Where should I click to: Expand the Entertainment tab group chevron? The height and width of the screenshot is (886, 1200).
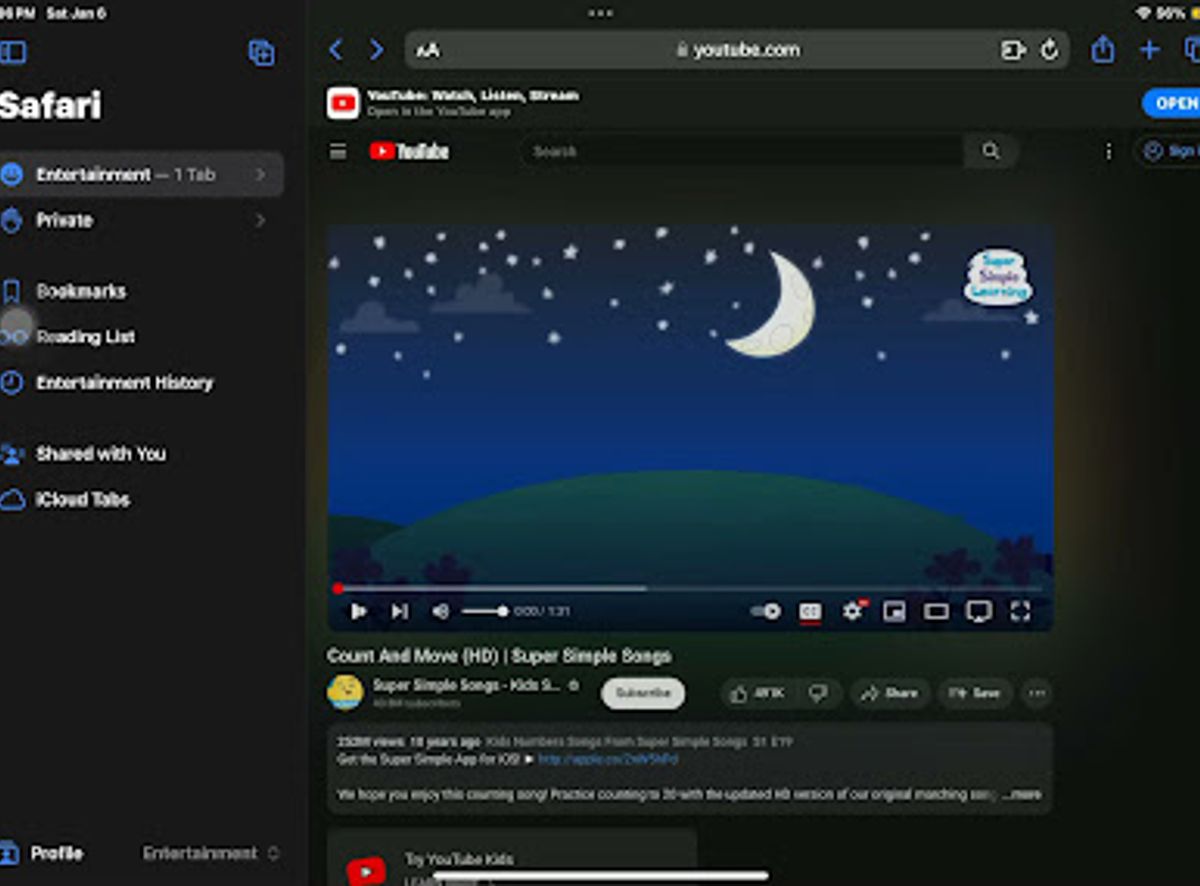click(260, 175)
